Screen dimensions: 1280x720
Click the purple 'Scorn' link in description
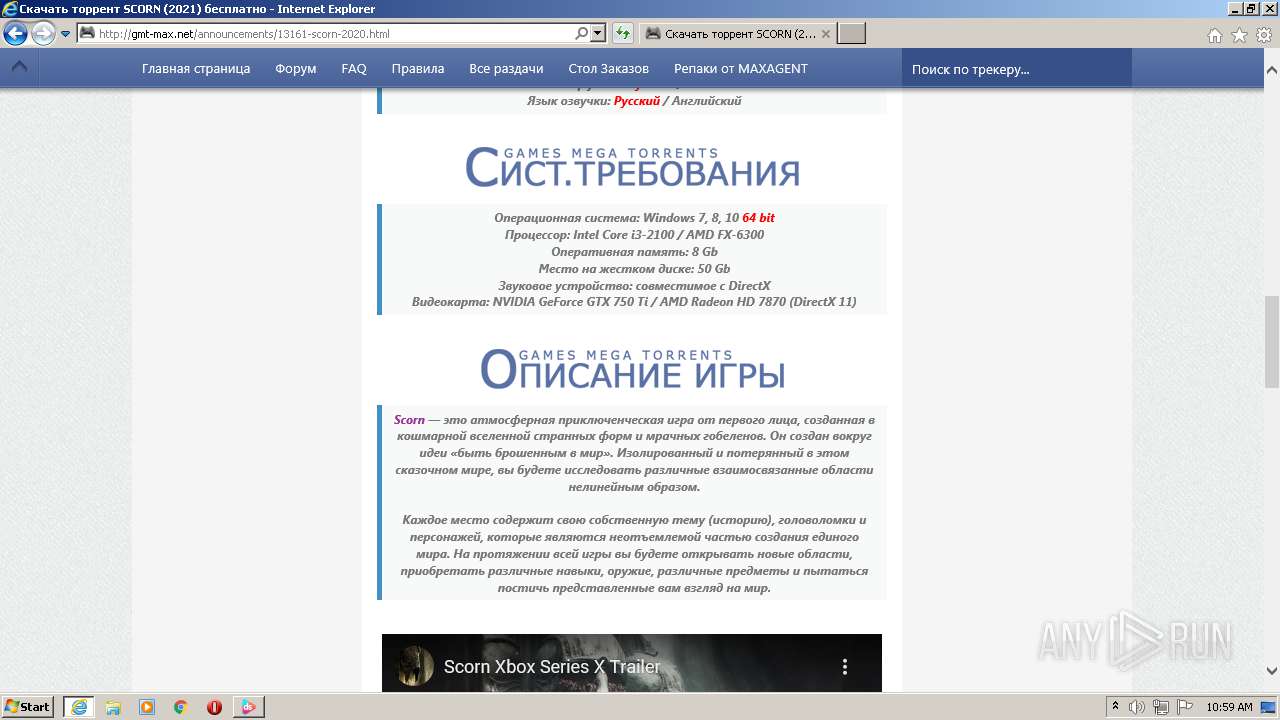(x=409, y=420)
